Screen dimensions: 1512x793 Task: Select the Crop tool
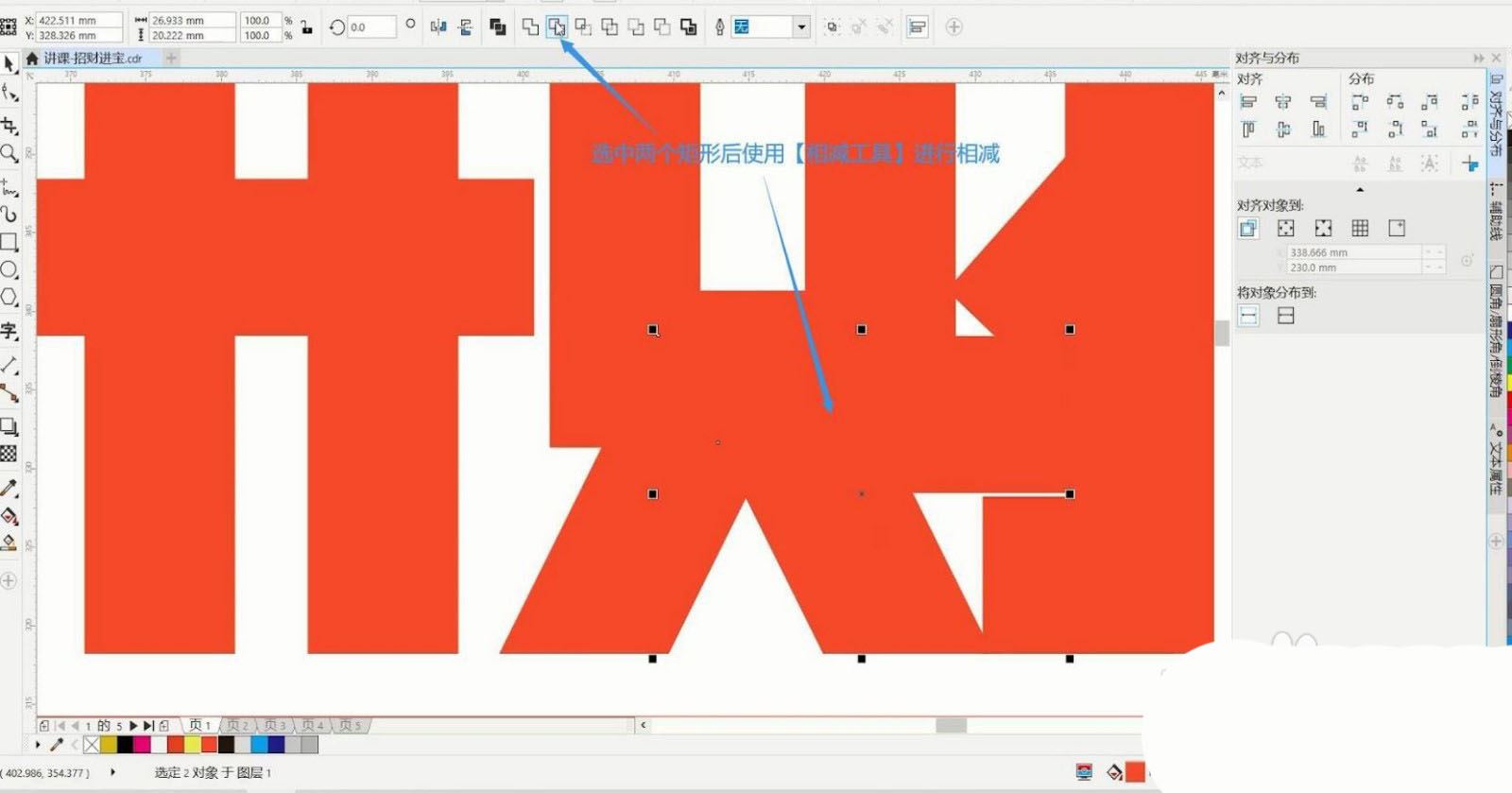point(9,125)
